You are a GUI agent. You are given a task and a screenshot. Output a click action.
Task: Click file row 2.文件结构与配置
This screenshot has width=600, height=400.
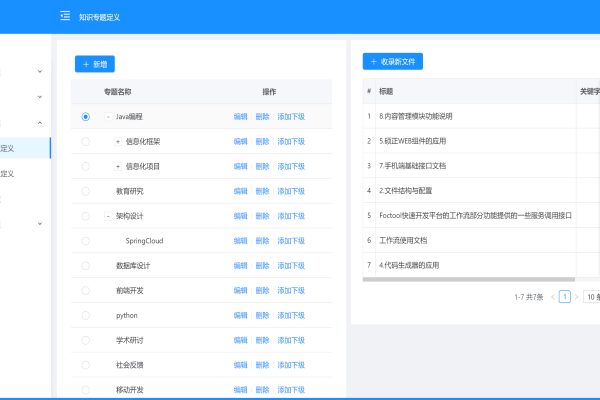pos(406,191)
